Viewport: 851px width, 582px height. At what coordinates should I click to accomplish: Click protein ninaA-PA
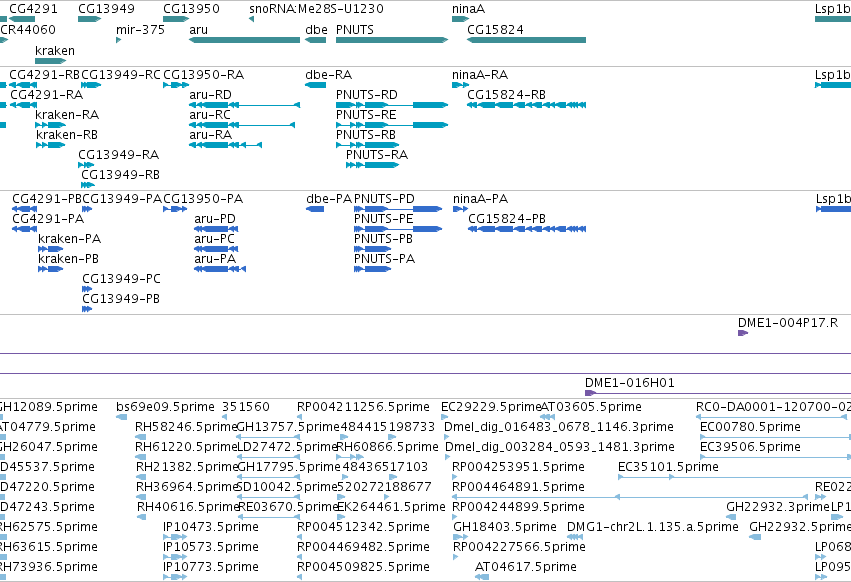(x=460, y=209)
